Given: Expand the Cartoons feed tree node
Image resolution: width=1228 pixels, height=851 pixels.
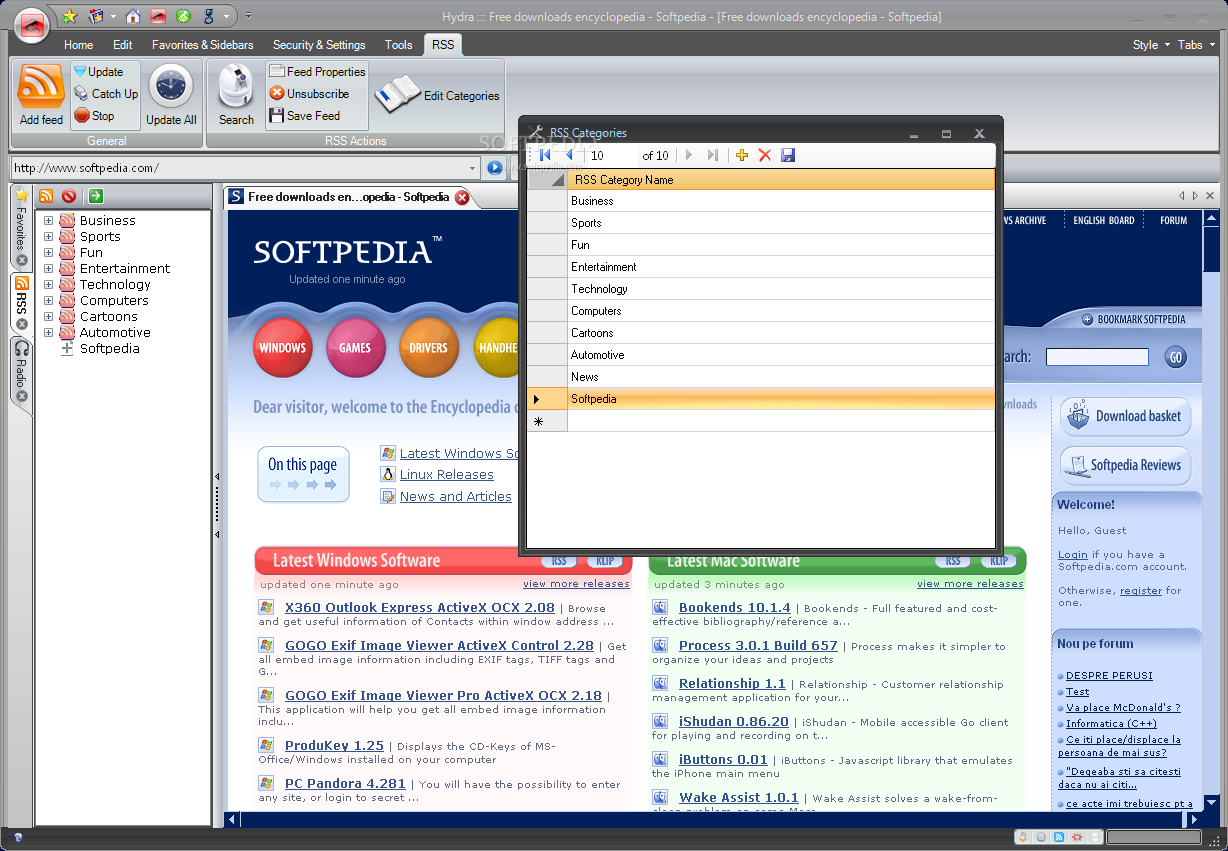Looking at the screenshot, I should 48,317.
